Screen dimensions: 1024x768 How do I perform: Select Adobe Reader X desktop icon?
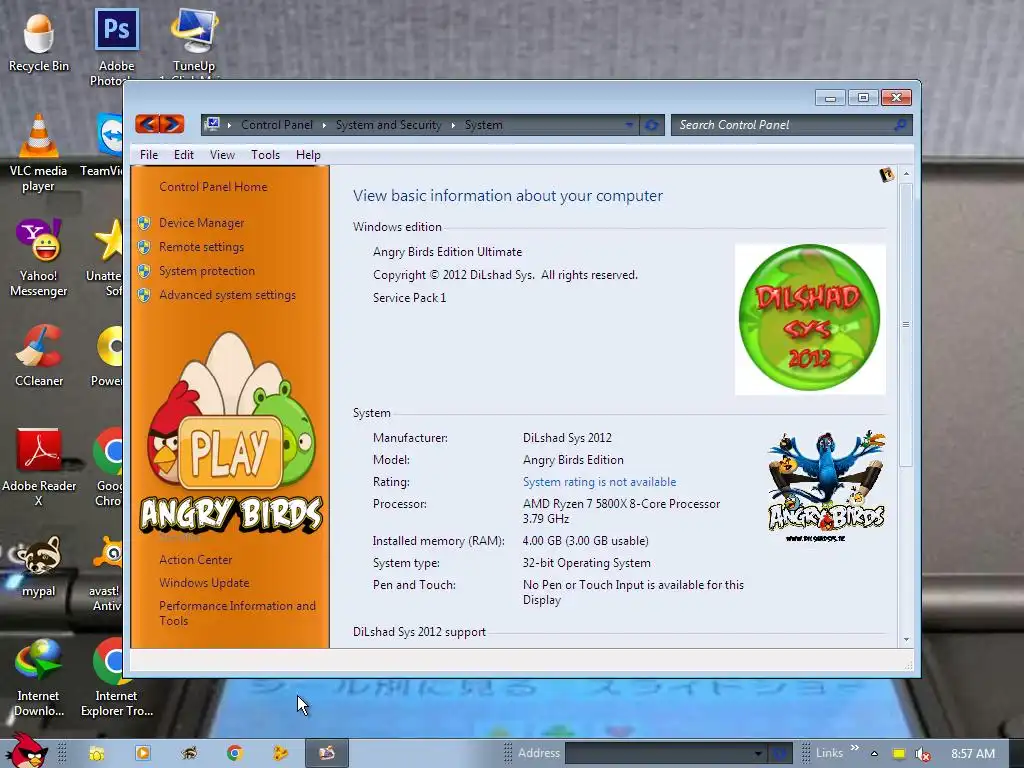pyautogui.click(x=39, y=468)
